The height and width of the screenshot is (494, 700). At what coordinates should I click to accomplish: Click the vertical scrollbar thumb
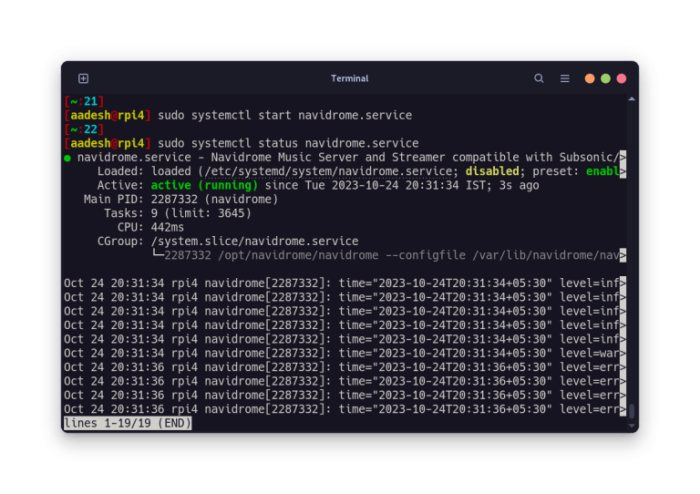coord(632,411)
